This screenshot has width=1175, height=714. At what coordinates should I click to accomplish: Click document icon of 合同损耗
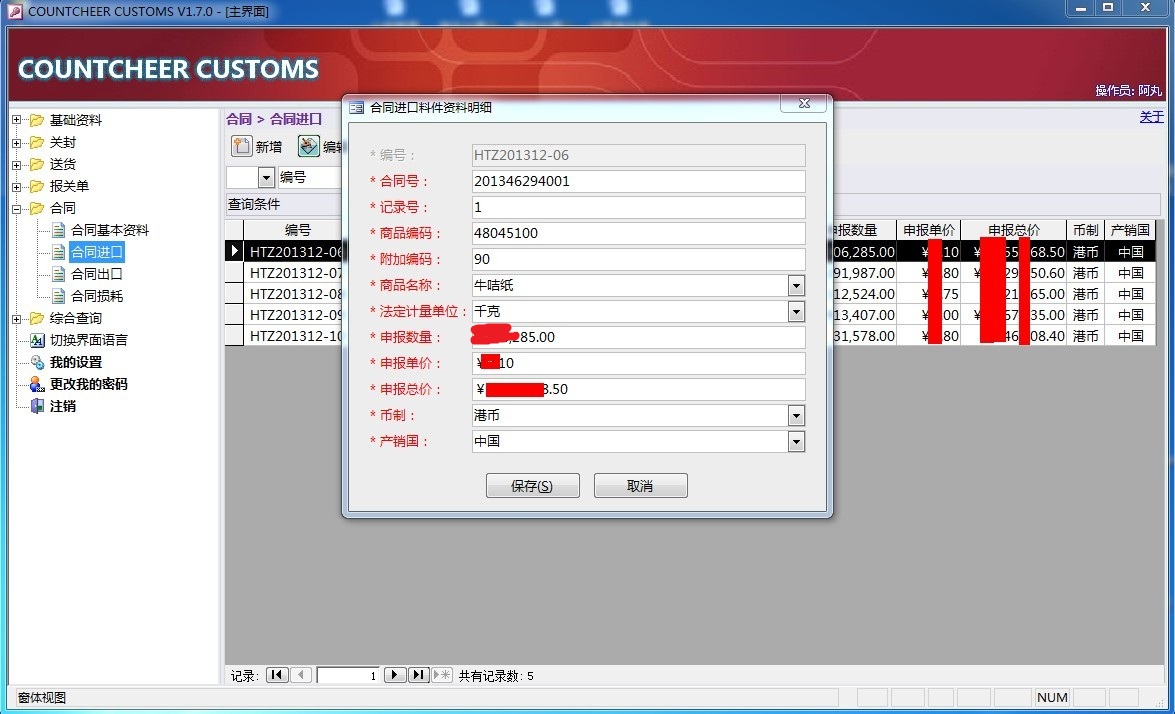(x=58, y=296)
